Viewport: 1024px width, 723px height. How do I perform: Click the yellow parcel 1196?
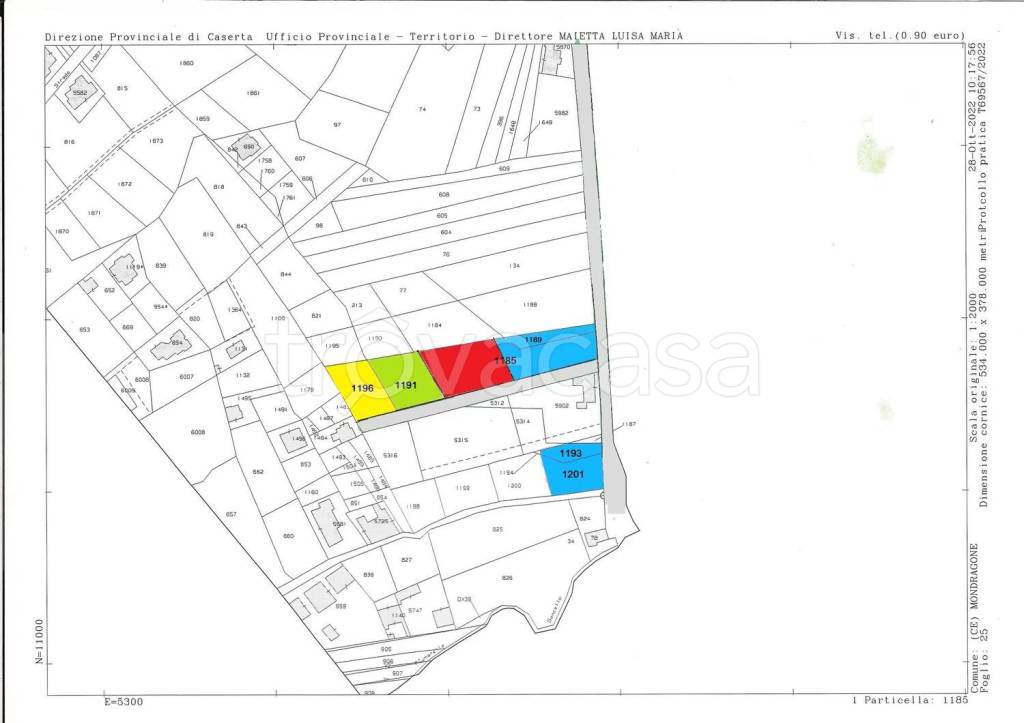coord(362,388)
